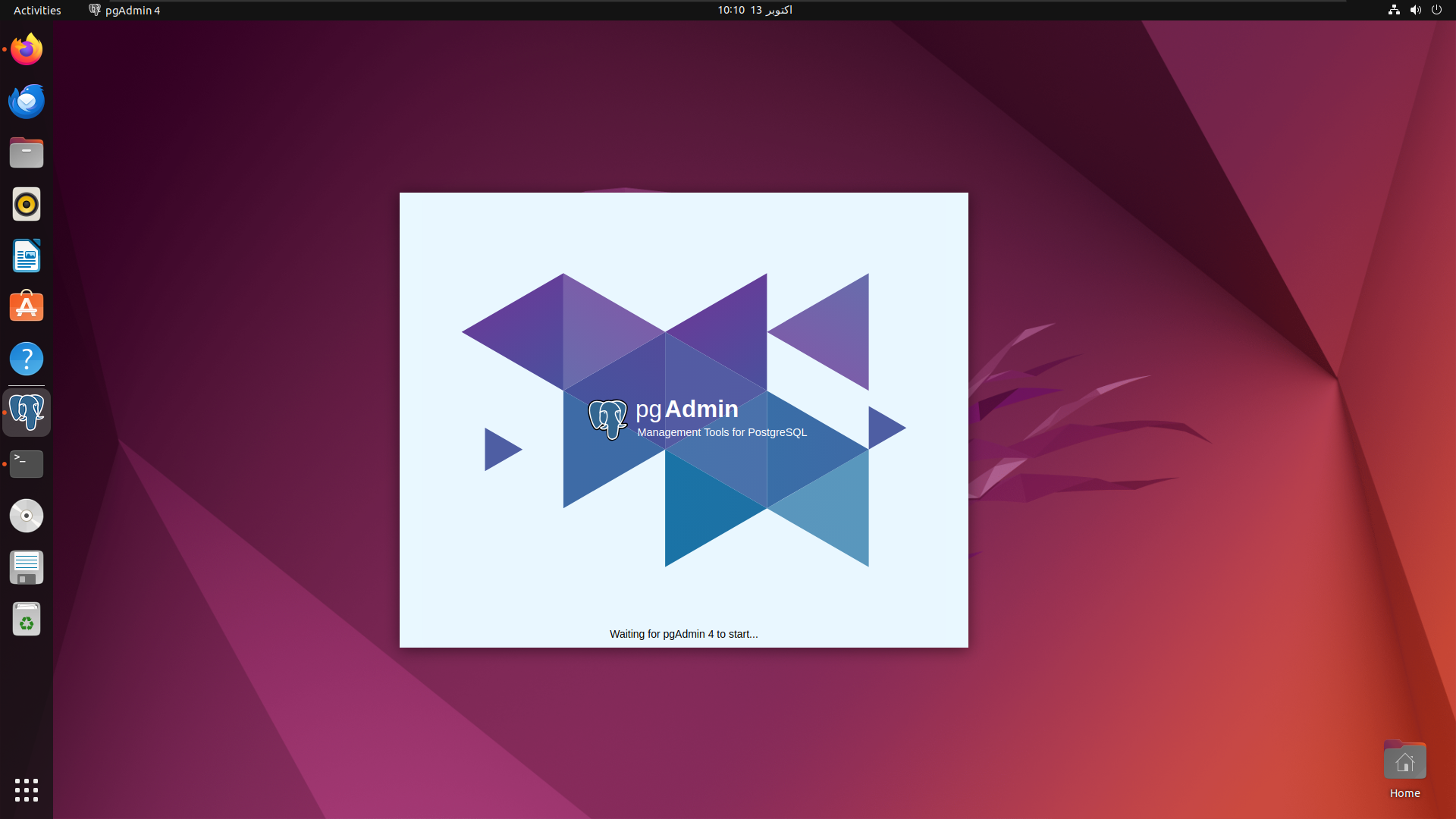Open the text editor dock icon
The width and height of the screenshot is (1456, 819).
click(27, 567)
